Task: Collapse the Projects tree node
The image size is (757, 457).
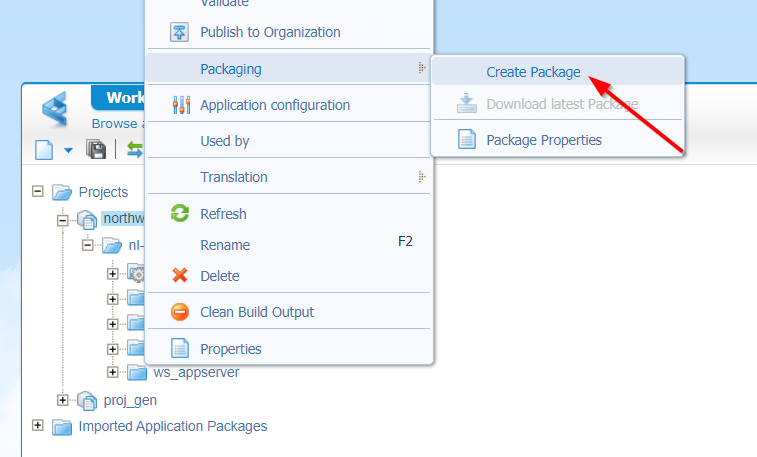Action: (39, 191)
